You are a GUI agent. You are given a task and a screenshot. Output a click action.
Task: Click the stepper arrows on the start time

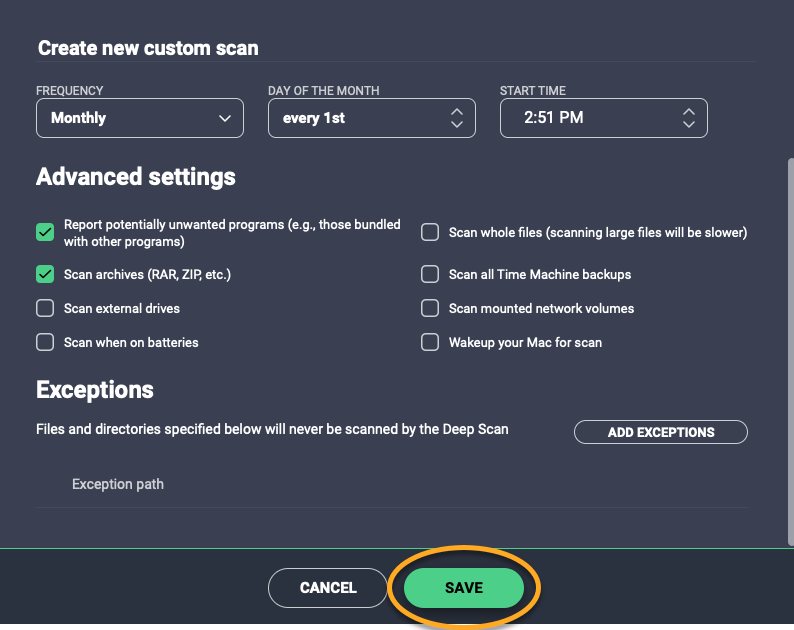tap(688, 118)
